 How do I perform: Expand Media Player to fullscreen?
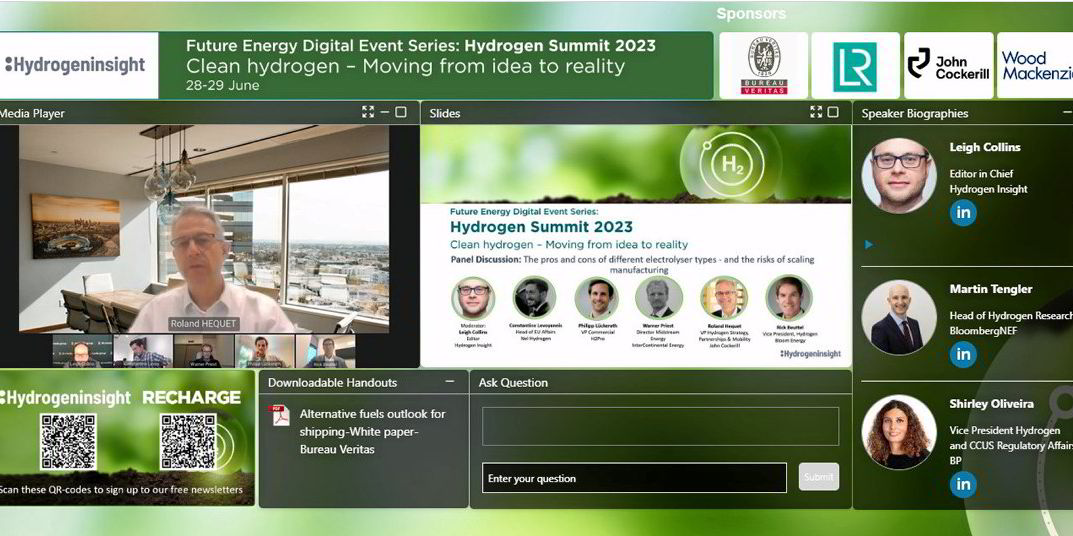[368, 112]
